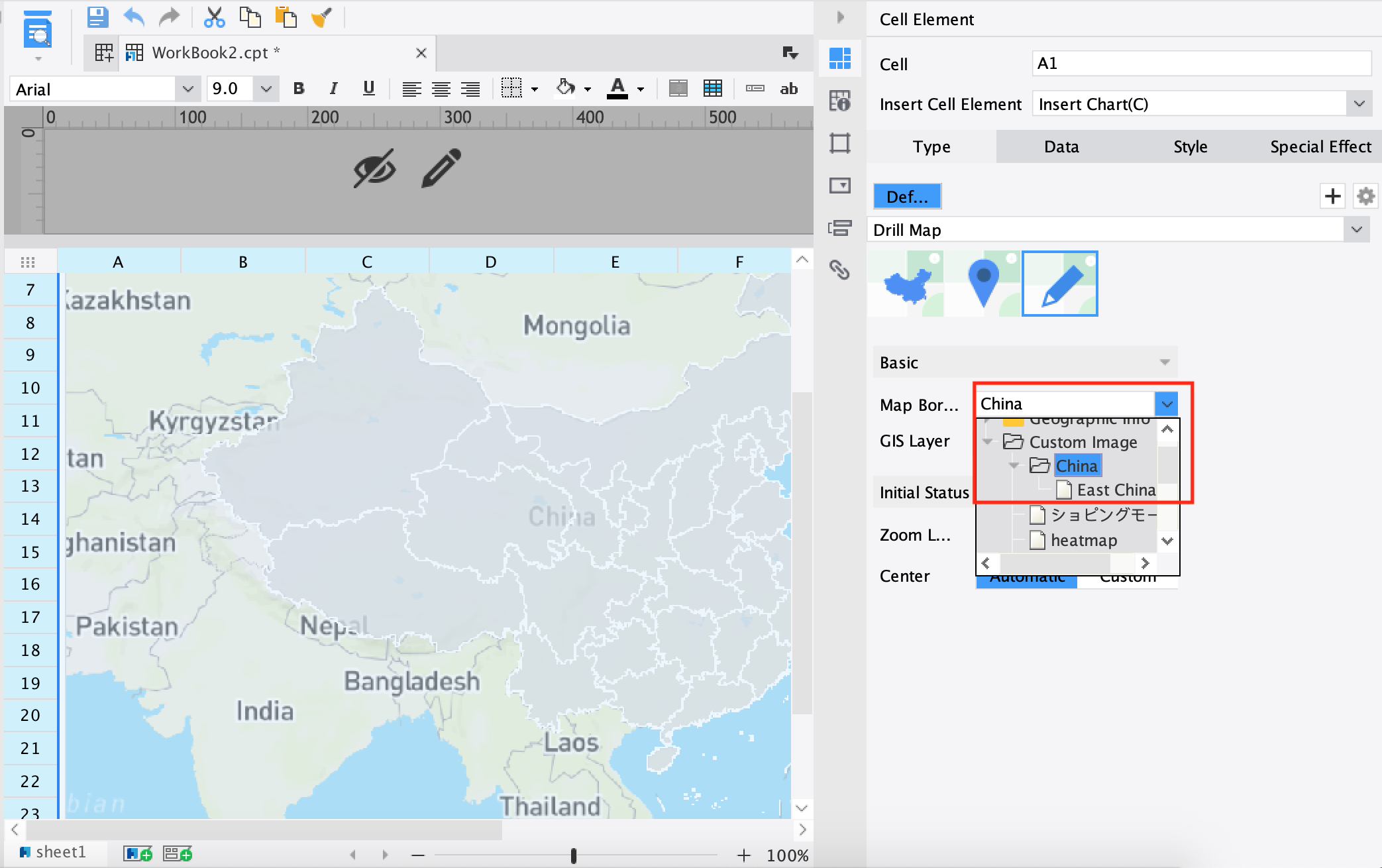Viewport: 1382px width, 868px height.
Task: Redo the last action
Action: (x=170, y=17)
